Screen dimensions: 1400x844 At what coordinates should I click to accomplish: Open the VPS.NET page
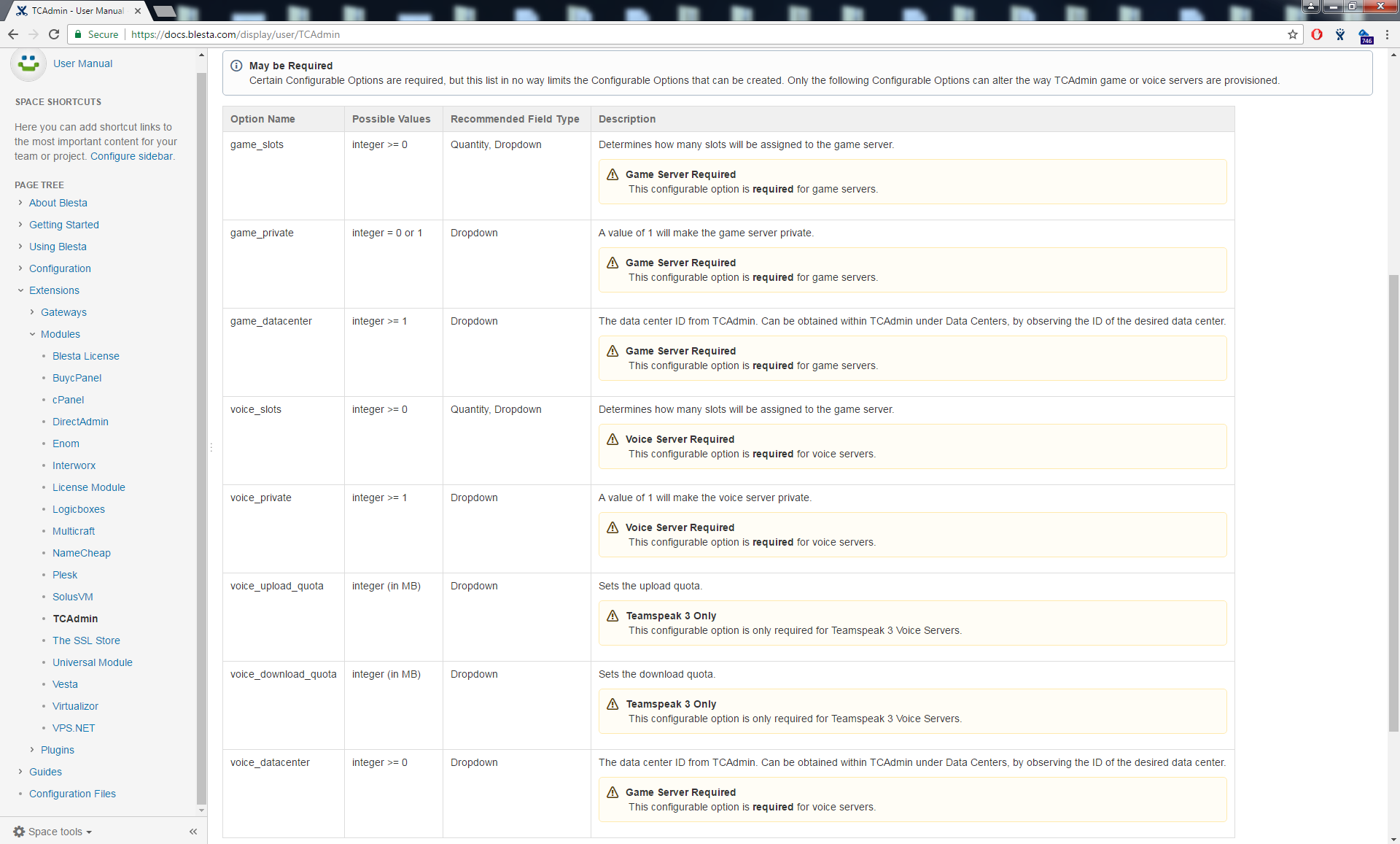(x=74, y=728)
